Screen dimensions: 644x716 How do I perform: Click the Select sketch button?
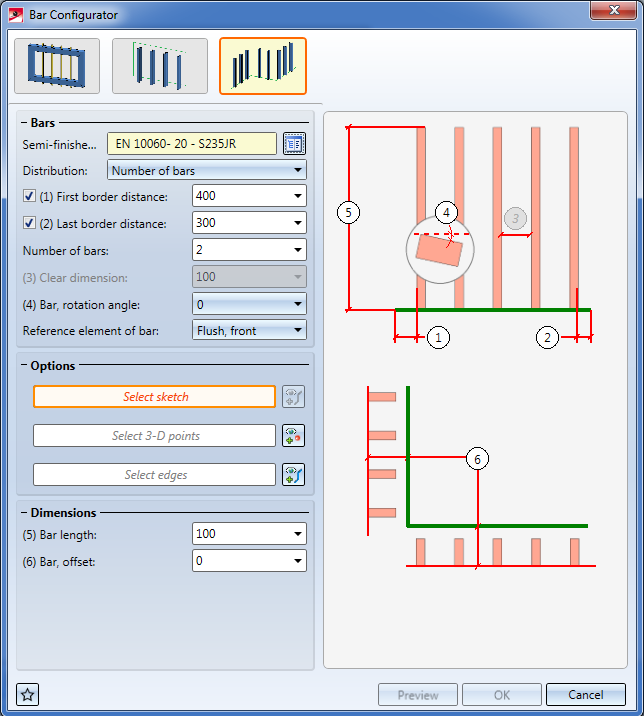pyautogui.click(x=154, y=397)
